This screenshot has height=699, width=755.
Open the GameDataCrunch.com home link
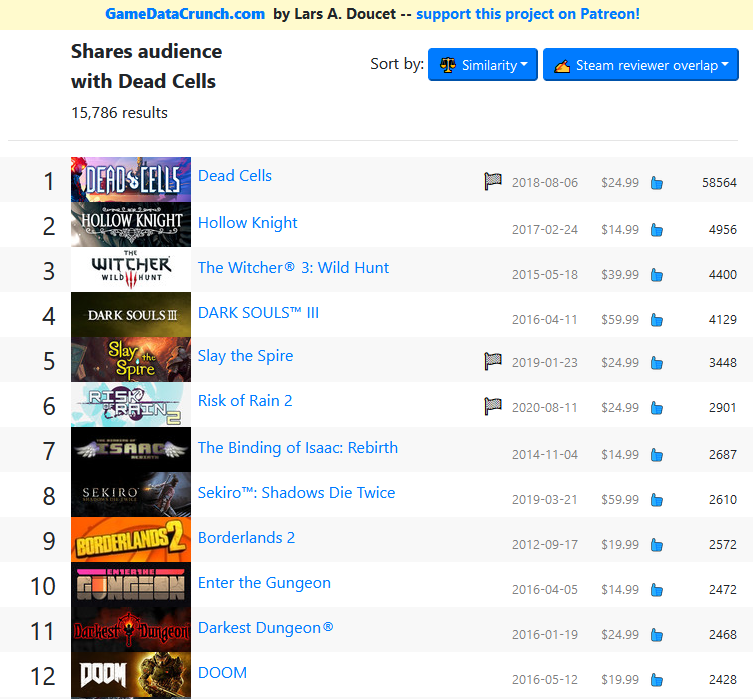coord(185,14)
